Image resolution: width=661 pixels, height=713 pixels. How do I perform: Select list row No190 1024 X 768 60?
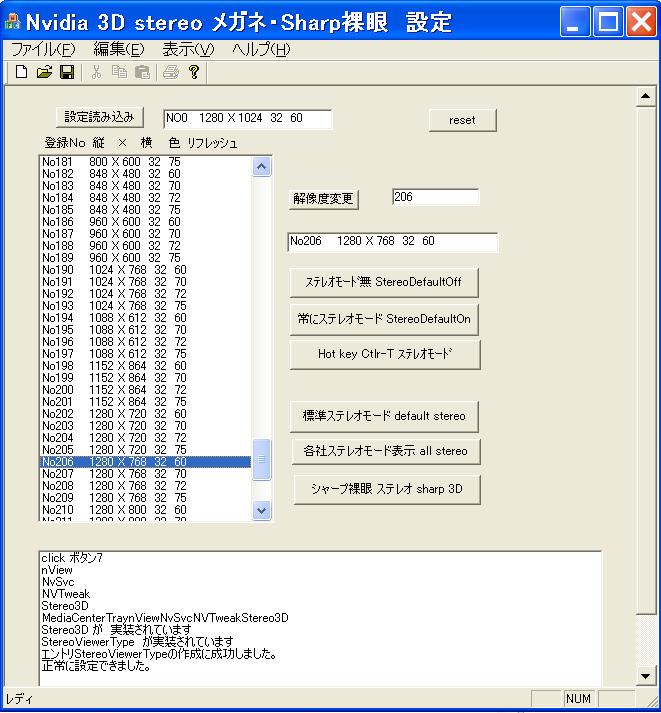(x=145, y=270)
